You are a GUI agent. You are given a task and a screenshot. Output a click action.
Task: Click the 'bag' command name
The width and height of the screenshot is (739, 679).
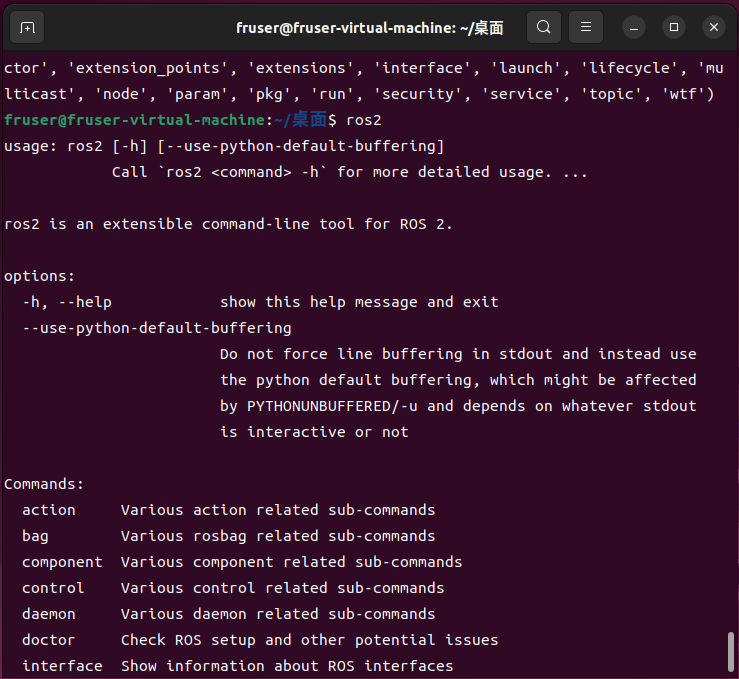(x=35, y=536)
